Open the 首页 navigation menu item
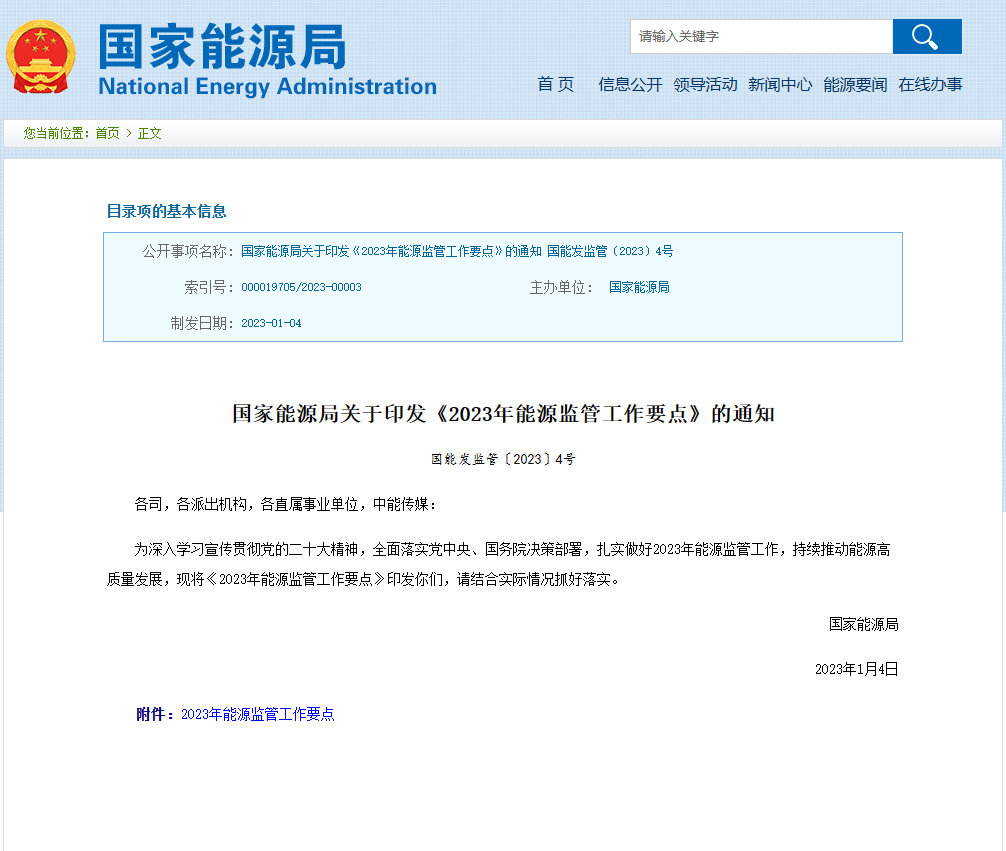Viewport: 1006px width, 851px height. pyautogui.click(x=556, y=85)
